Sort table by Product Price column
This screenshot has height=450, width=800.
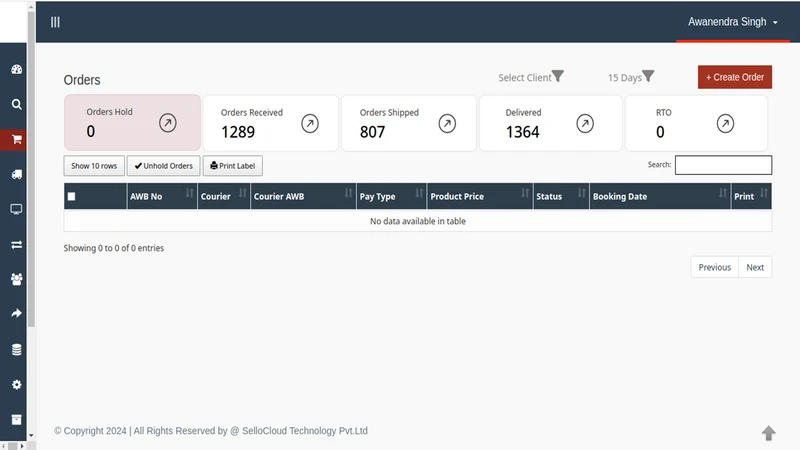click(480, 196)
